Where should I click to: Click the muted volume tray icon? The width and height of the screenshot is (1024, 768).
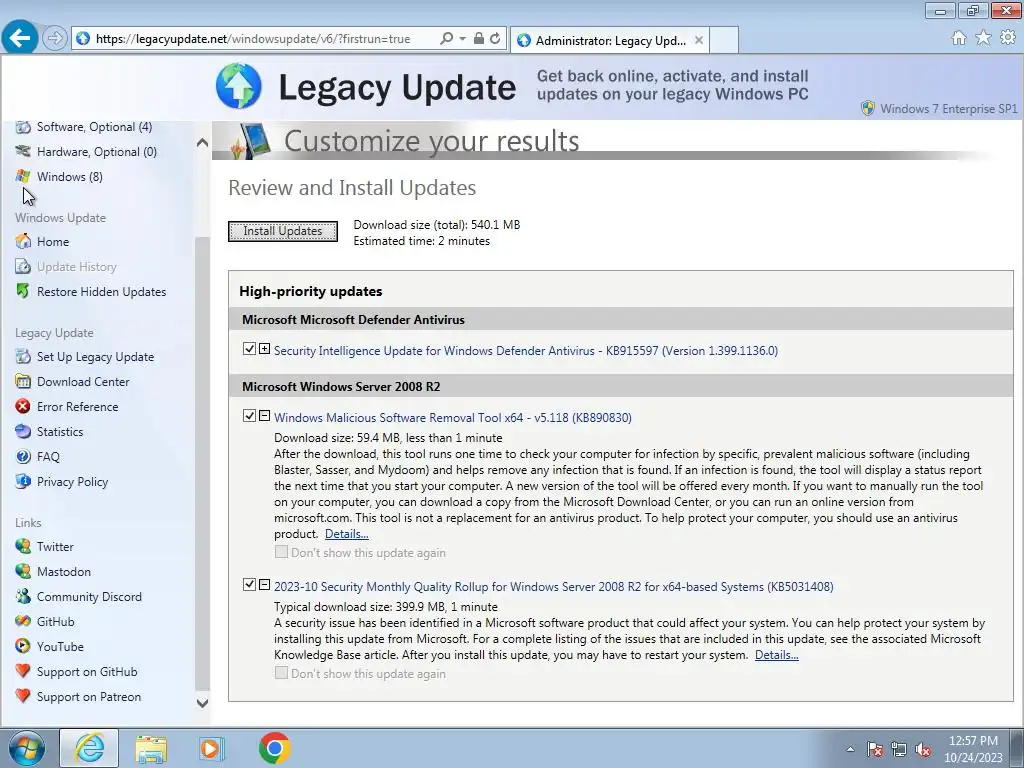click(923, 750)
